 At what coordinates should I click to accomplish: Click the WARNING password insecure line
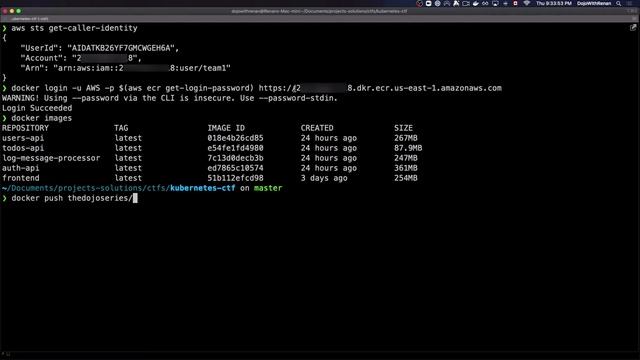tap(170, 98)
